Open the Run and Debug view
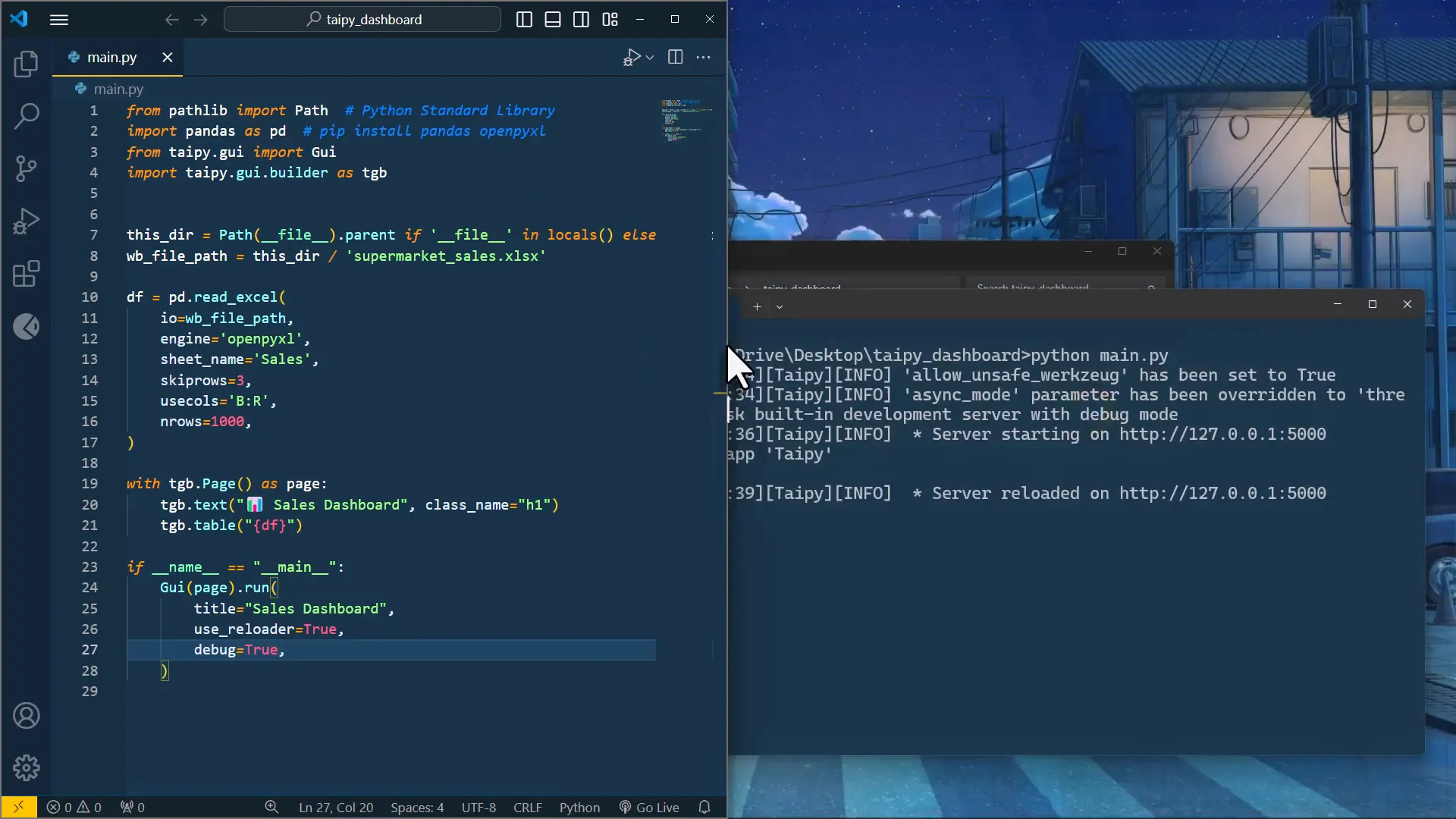 click(x=26, y=221)
